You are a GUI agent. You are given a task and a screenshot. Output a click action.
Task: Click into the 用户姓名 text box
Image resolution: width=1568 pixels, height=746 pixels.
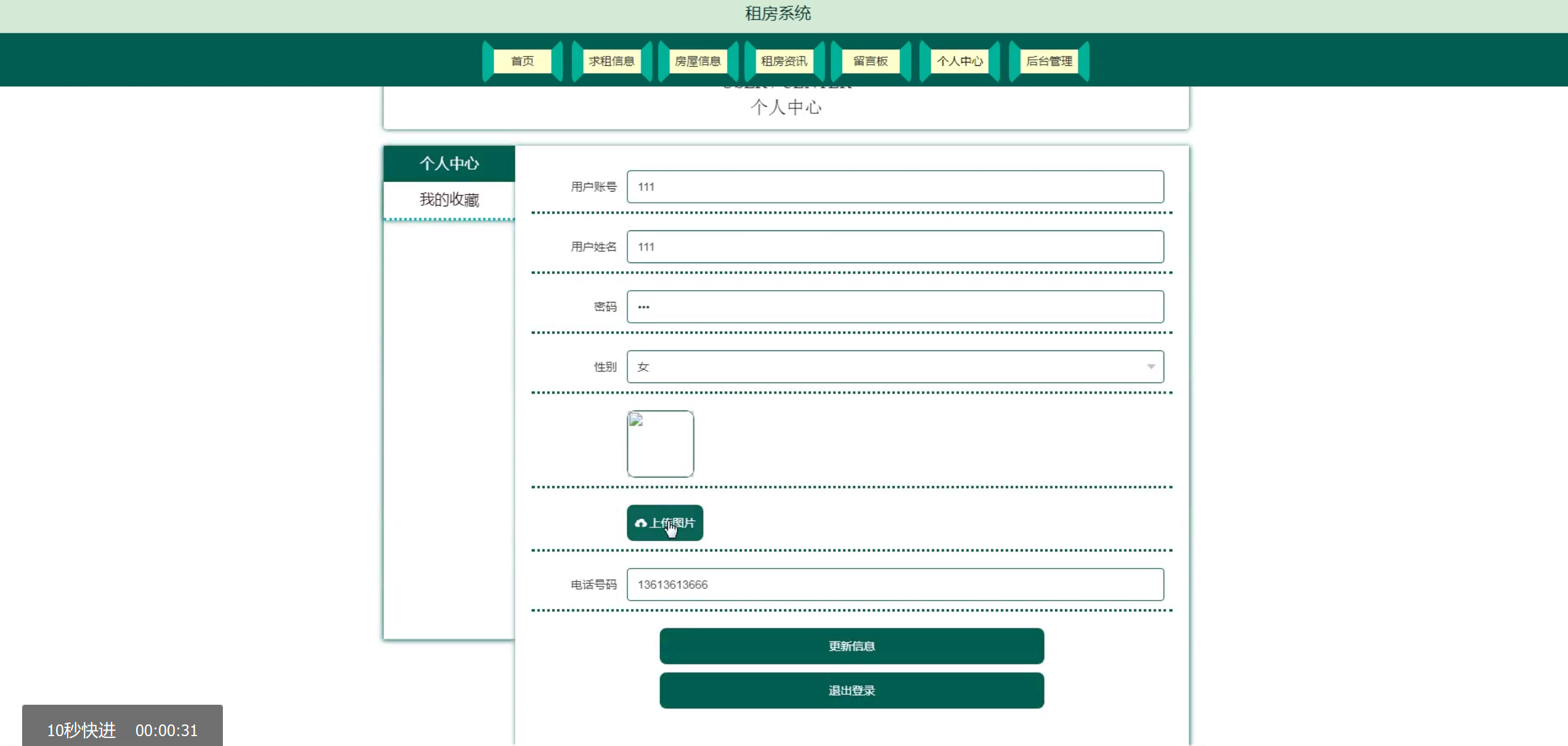tap(895, 246)
